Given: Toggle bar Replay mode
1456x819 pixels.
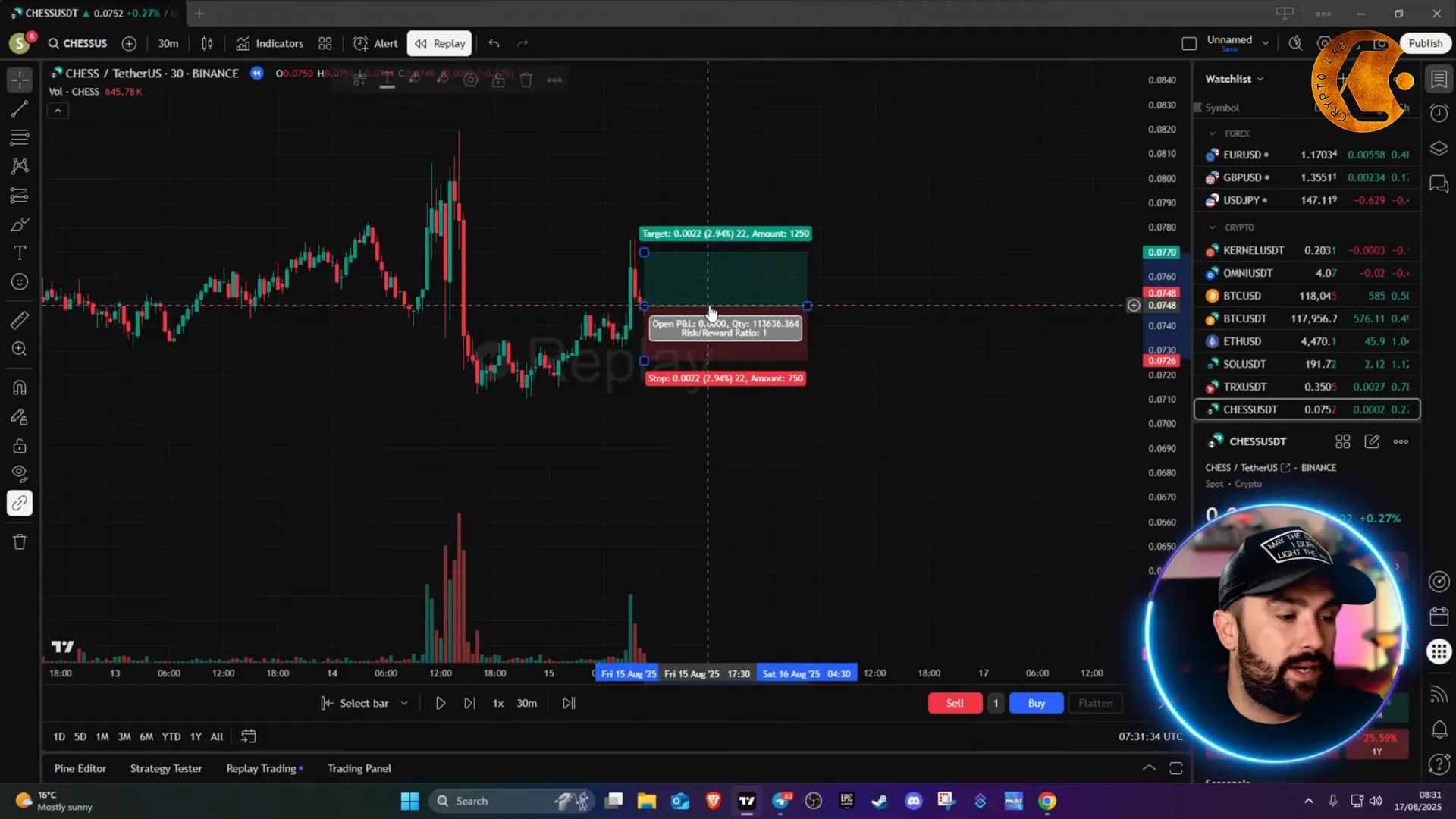Looking at the screenshot, I should (x=440, y=43).
